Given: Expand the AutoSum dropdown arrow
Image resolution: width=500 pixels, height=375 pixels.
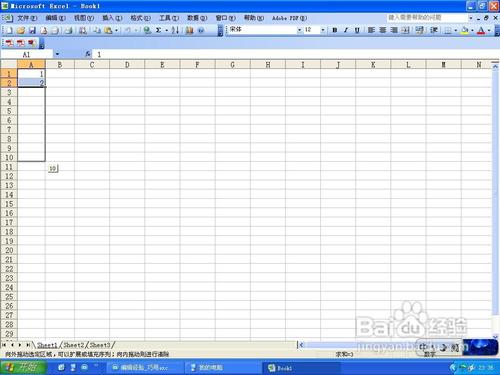Looking at the screenshot, I should 166,31.
